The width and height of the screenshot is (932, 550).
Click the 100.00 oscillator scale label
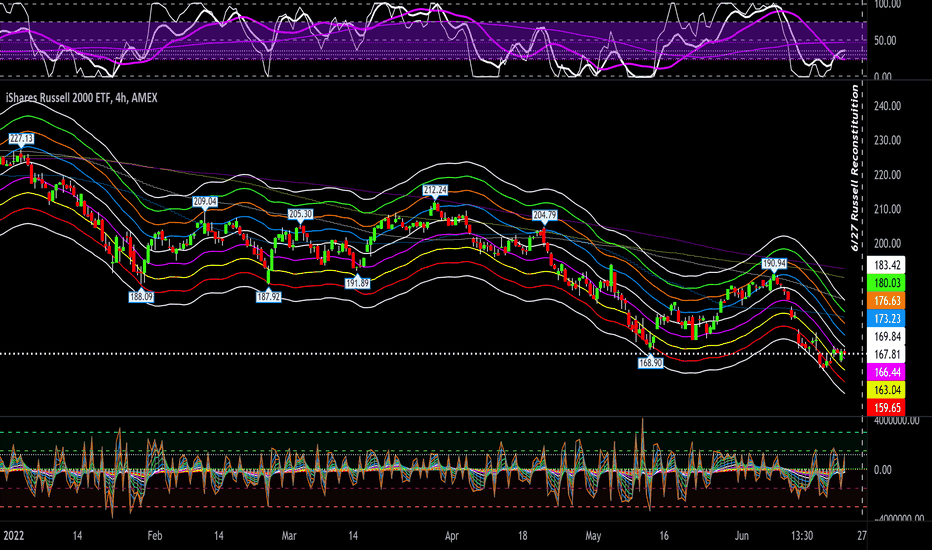[x=887, y=4]
